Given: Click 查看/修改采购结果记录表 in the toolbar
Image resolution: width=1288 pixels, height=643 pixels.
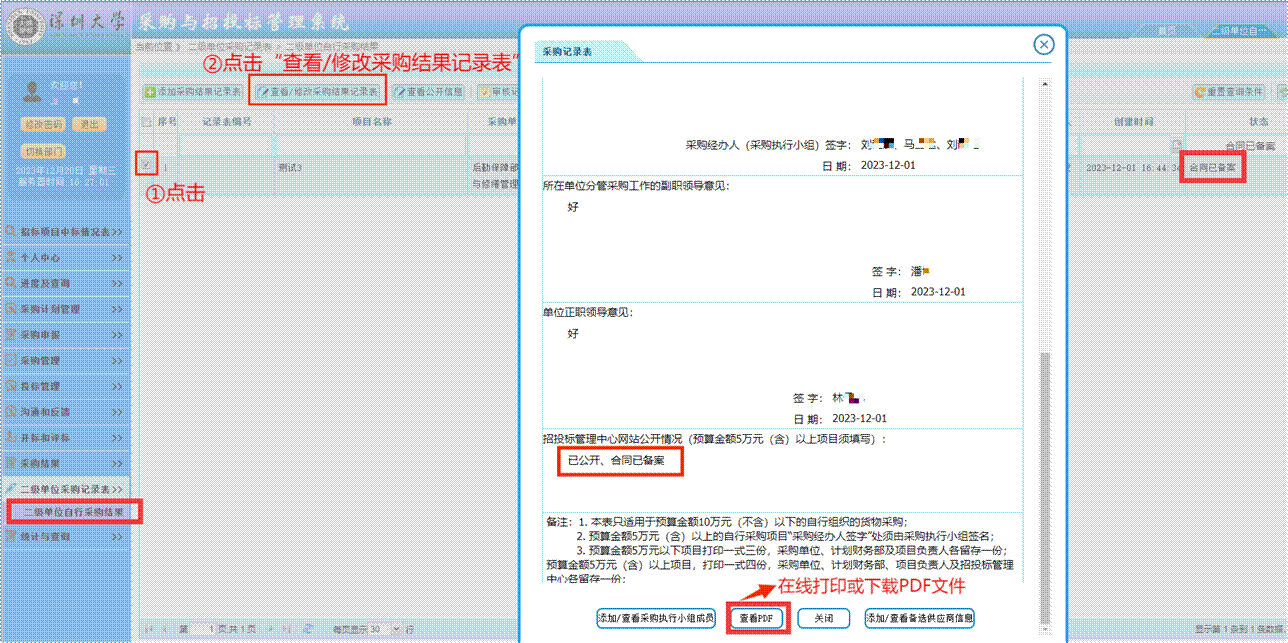Looking at the screenshot, I should [x=317, y=92].
